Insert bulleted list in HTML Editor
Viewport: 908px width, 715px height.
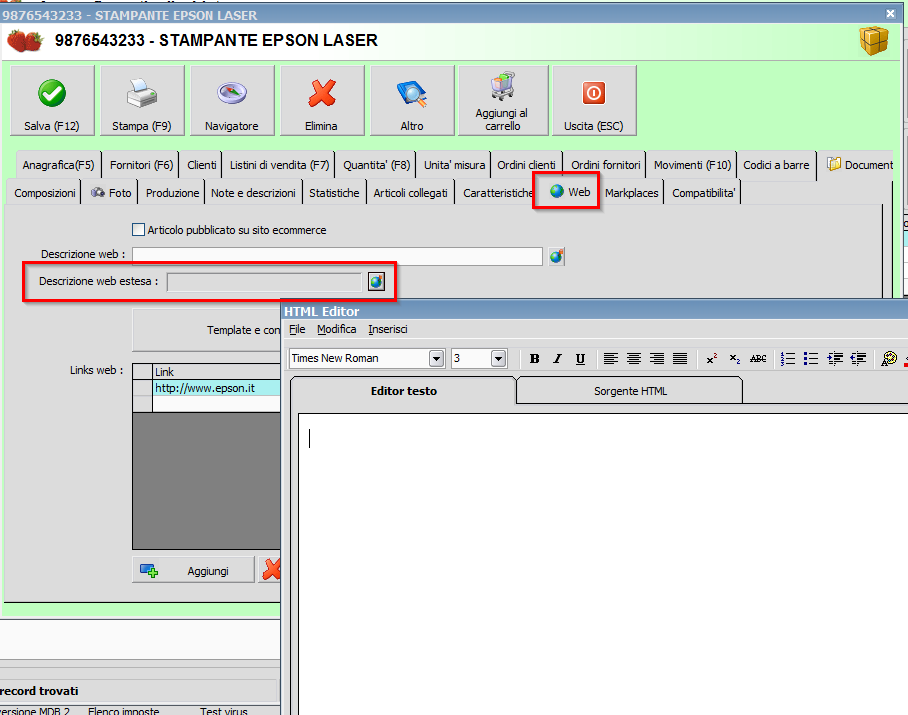point(811,359)
